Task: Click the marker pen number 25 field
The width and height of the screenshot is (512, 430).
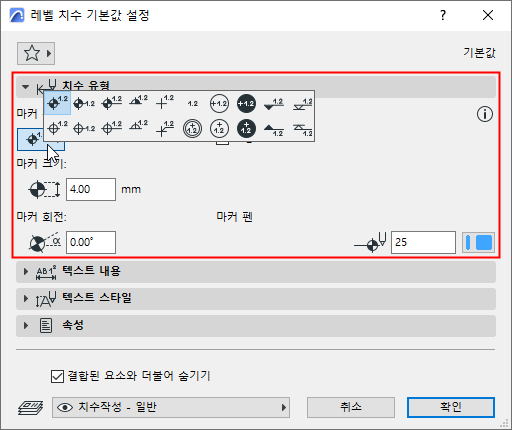Action: 423,242
